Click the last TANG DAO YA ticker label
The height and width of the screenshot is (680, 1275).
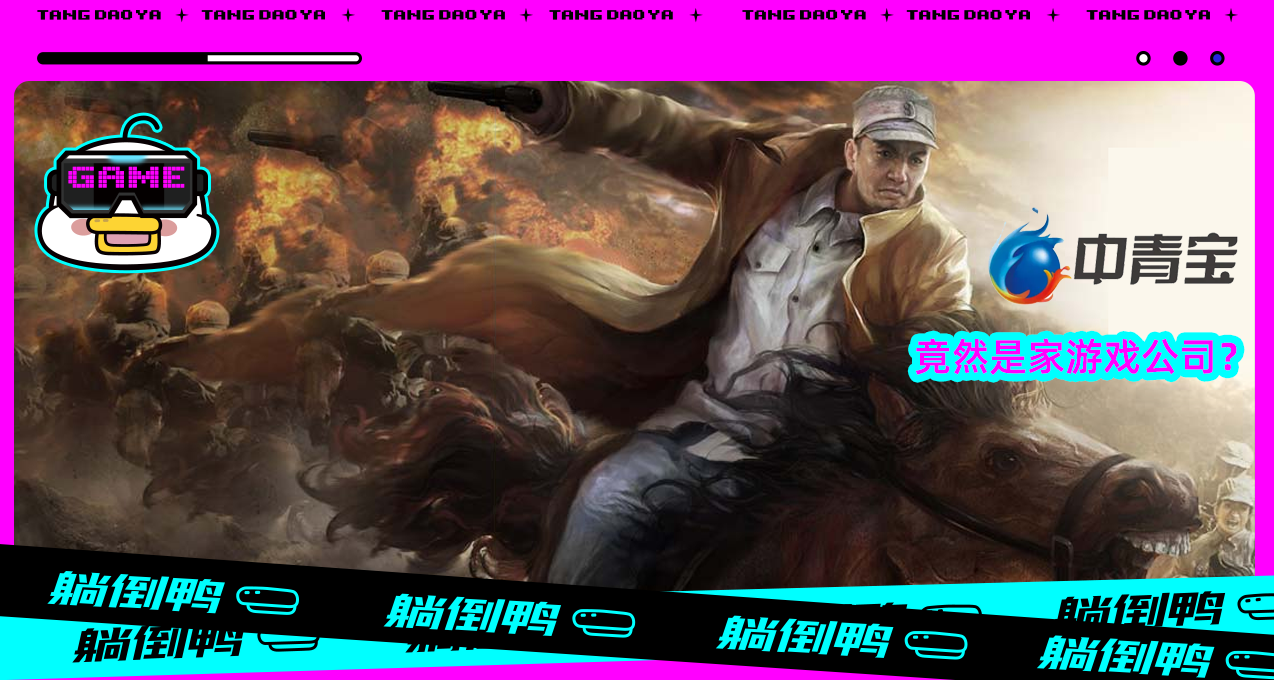[1148, 15]
